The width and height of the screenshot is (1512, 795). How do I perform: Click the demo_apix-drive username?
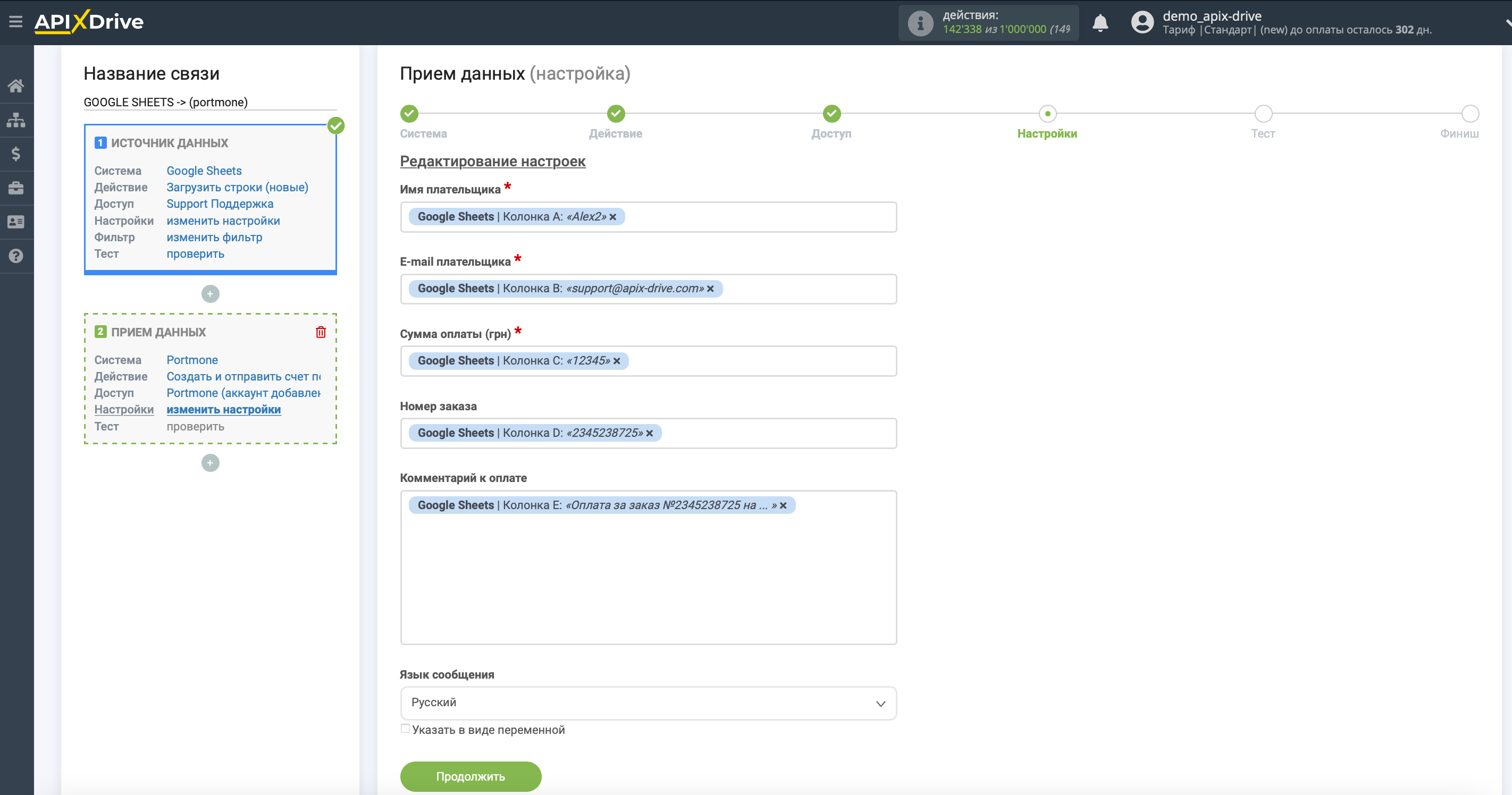(1212, 16)
